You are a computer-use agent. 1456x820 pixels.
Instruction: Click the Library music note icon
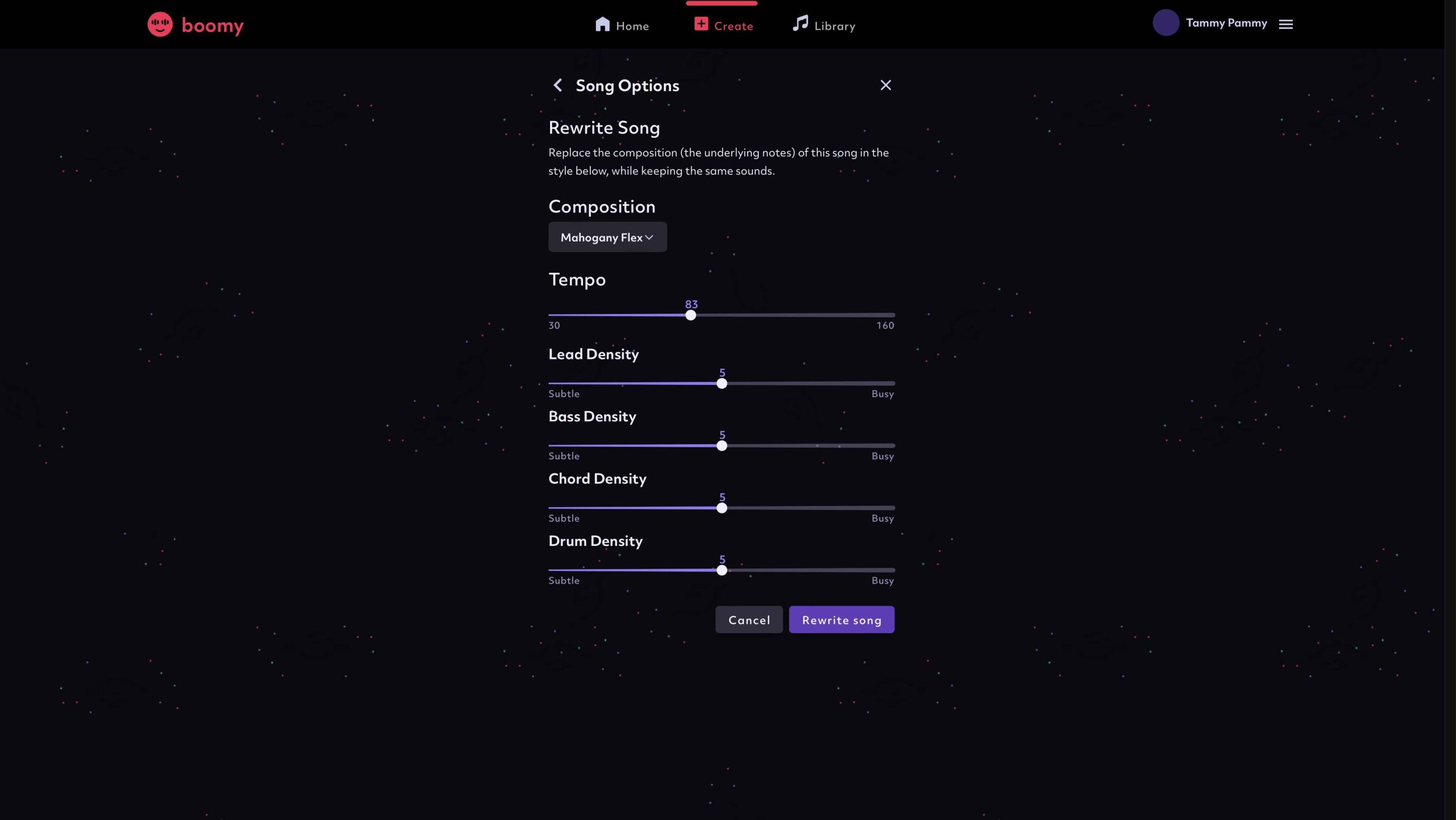(800, 24)
